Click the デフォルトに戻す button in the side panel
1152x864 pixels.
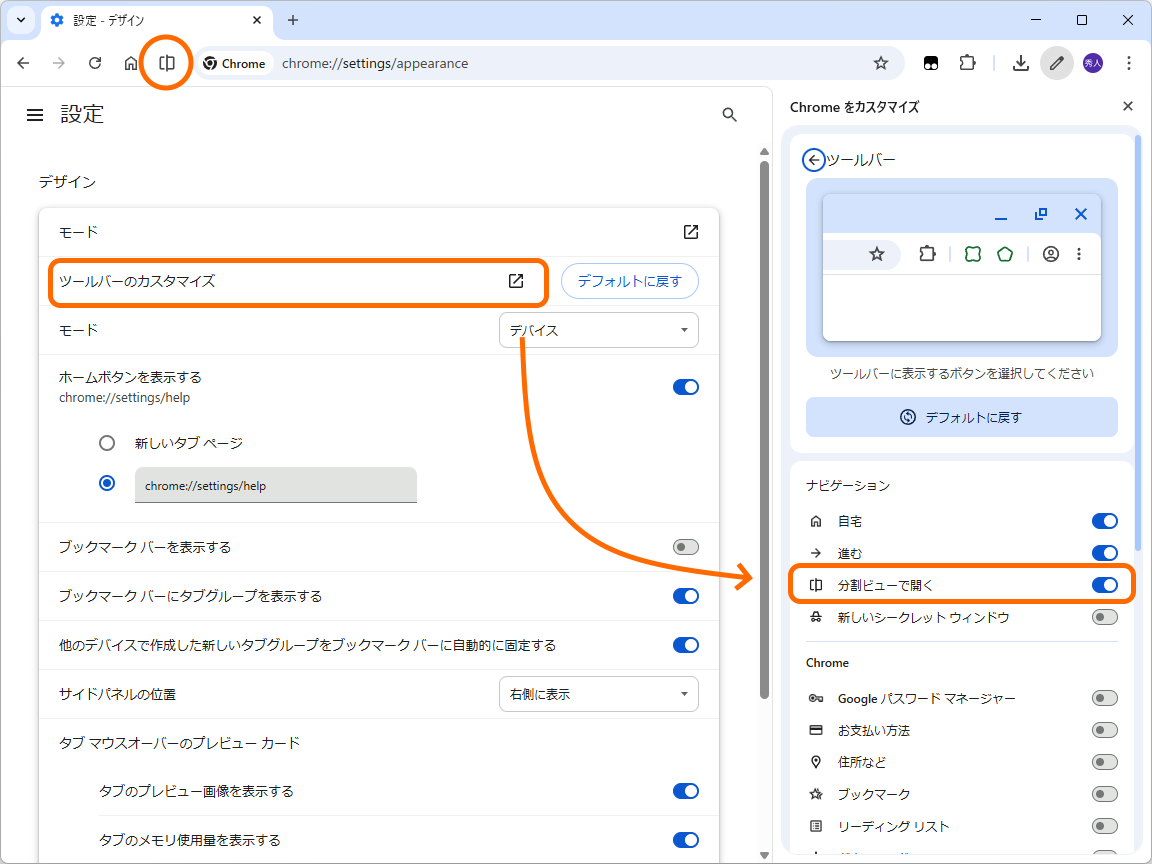pos(960,417)
